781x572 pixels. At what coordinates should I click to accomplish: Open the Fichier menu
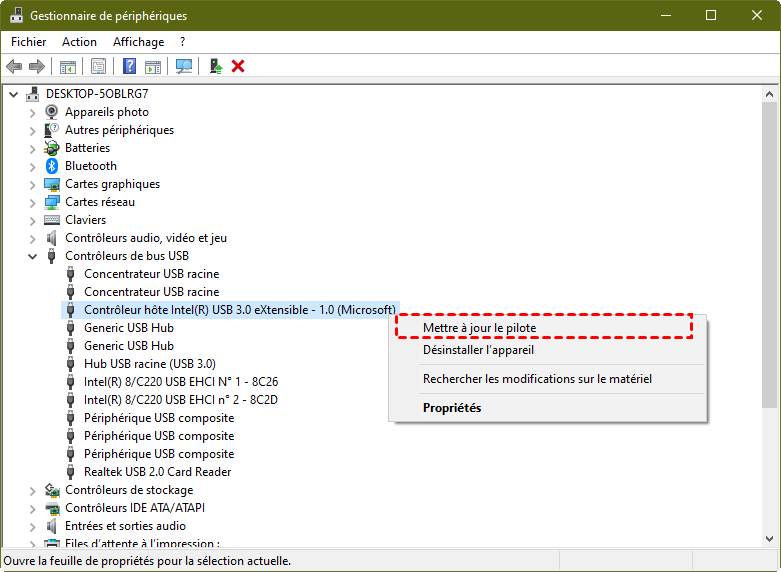pyautogui.click(x=28, y=42)
